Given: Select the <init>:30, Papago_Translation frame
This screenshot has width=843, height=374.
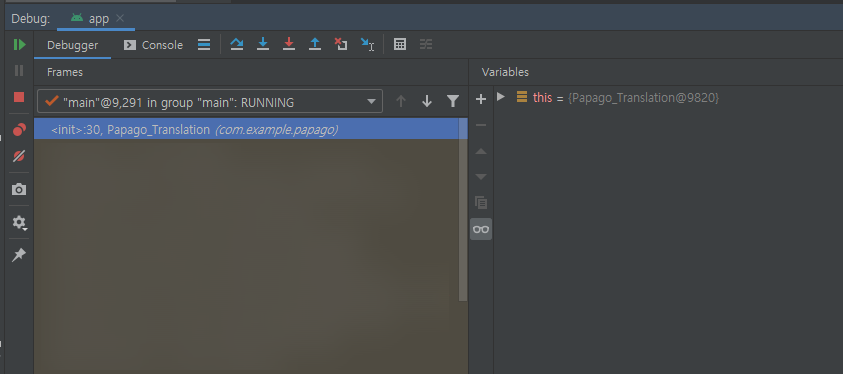Looking at the screenshot, I should (246, 130).
